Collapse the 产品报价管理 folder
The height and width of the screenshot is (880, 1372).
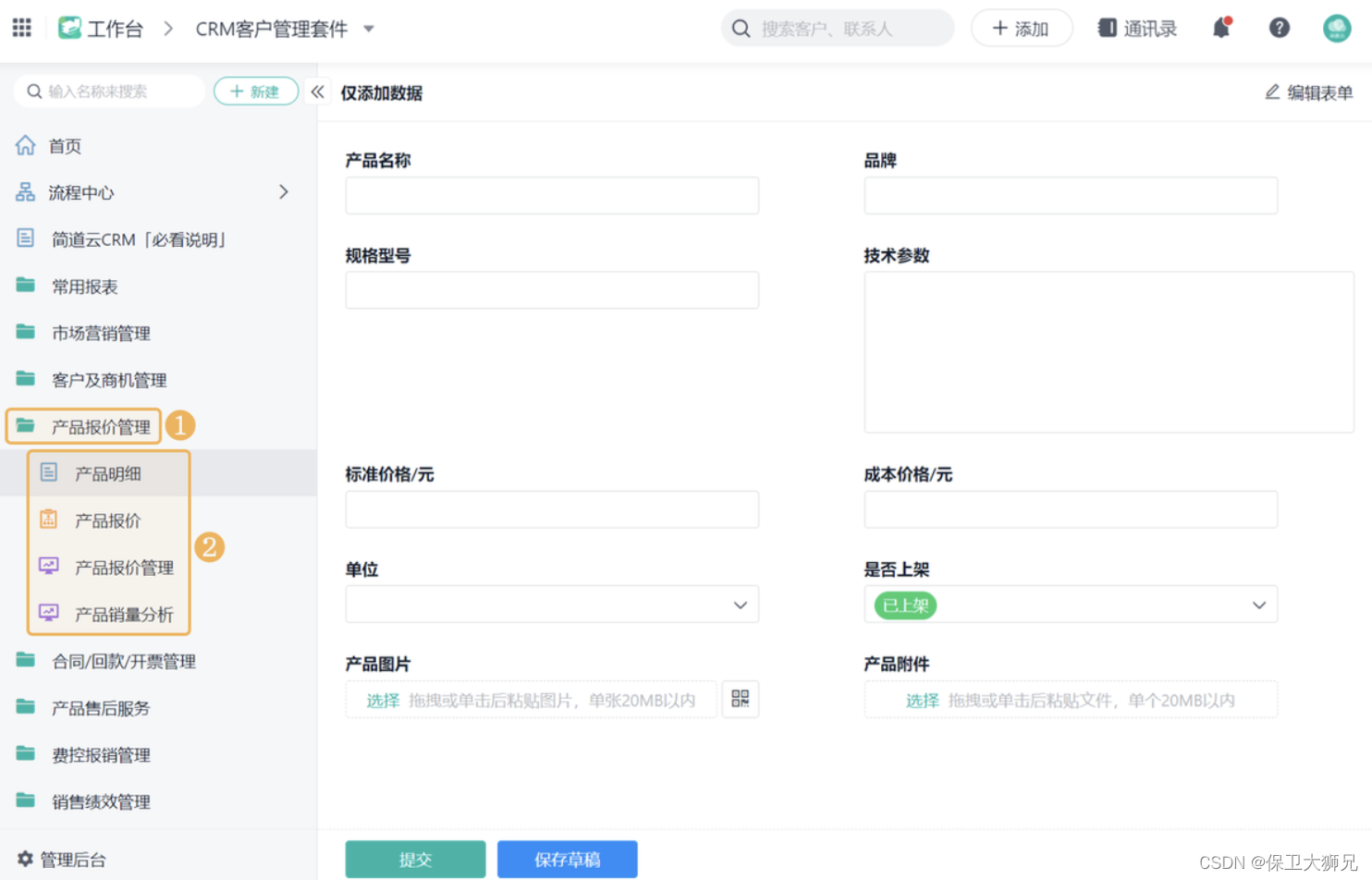pos(84,426)
